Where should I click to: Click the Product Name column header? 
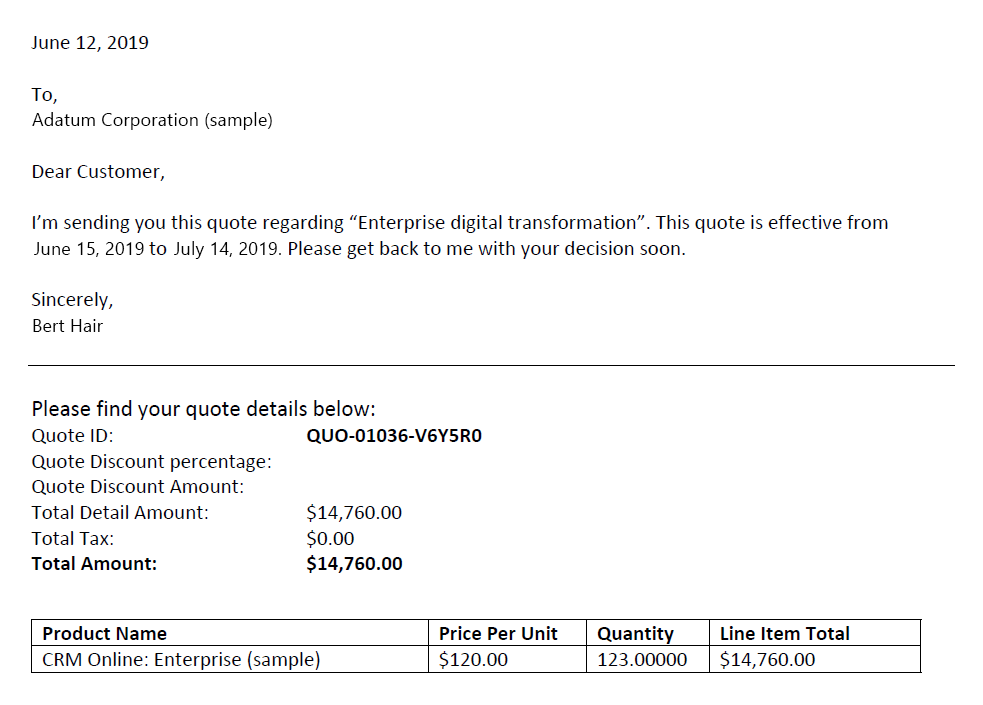[104, 634]
